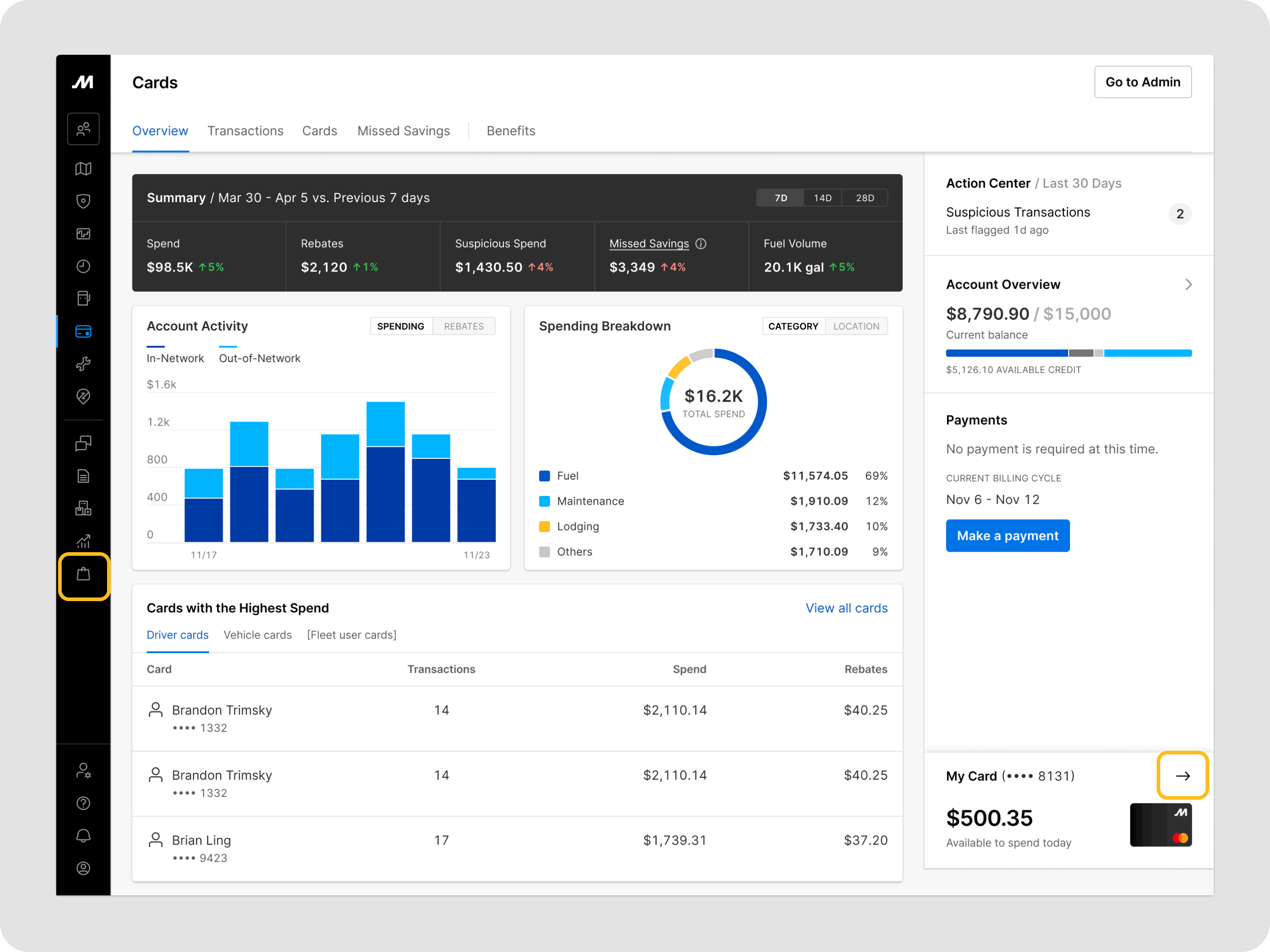Image resolution: width=1270 pixels, height=952 pixels.
Task: Switch Spending Breakdown to Location
Action: 855,326
